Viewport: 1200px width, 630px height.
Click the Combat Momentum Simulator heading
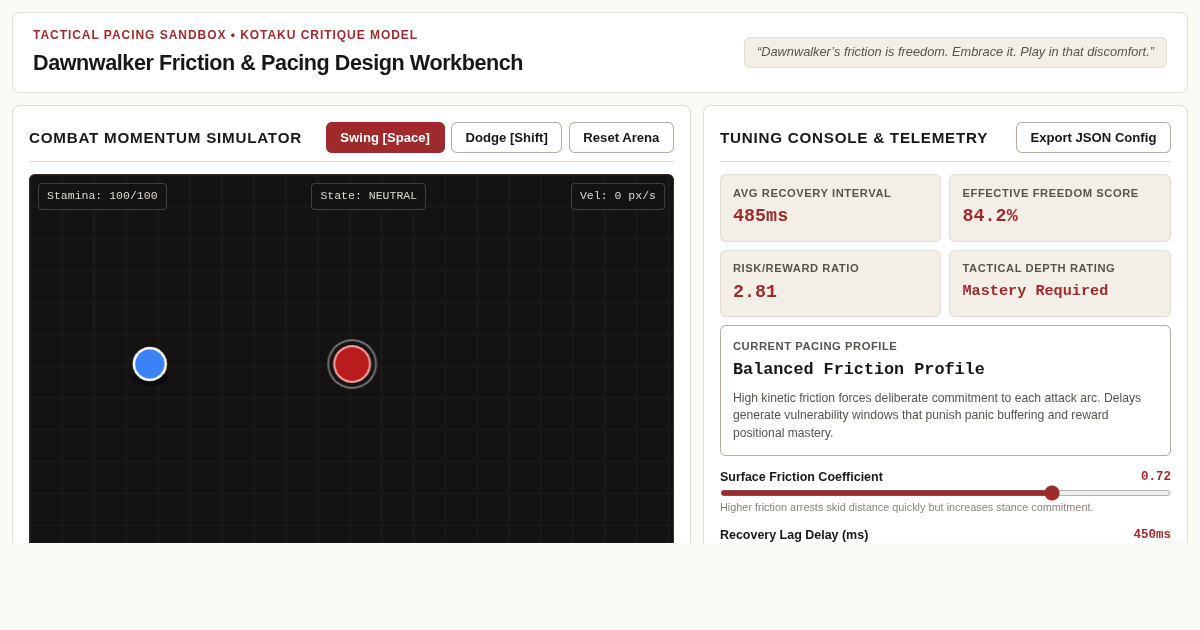(x=165, y=138)
